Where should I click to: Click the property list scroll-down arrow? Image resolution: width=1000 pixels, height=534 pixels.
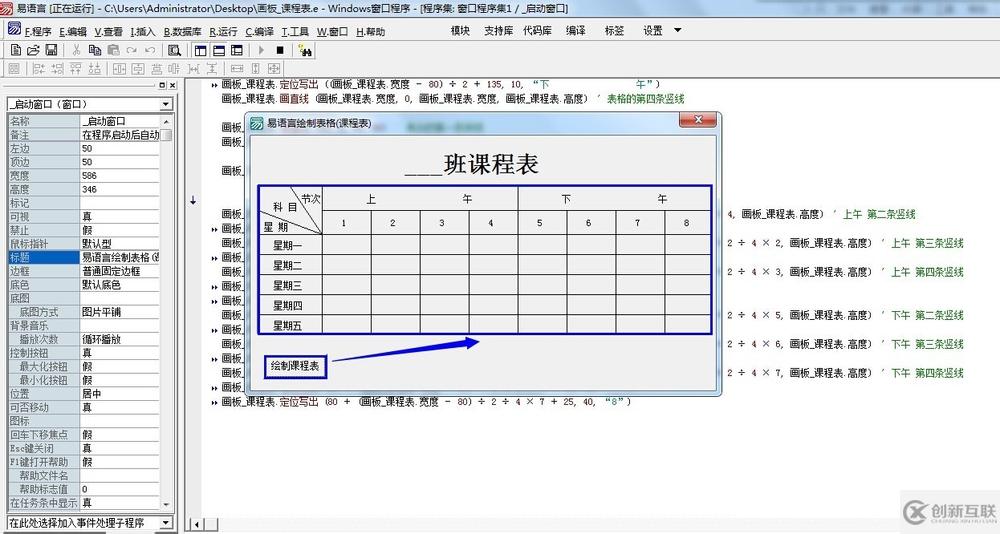pos(166,504)
